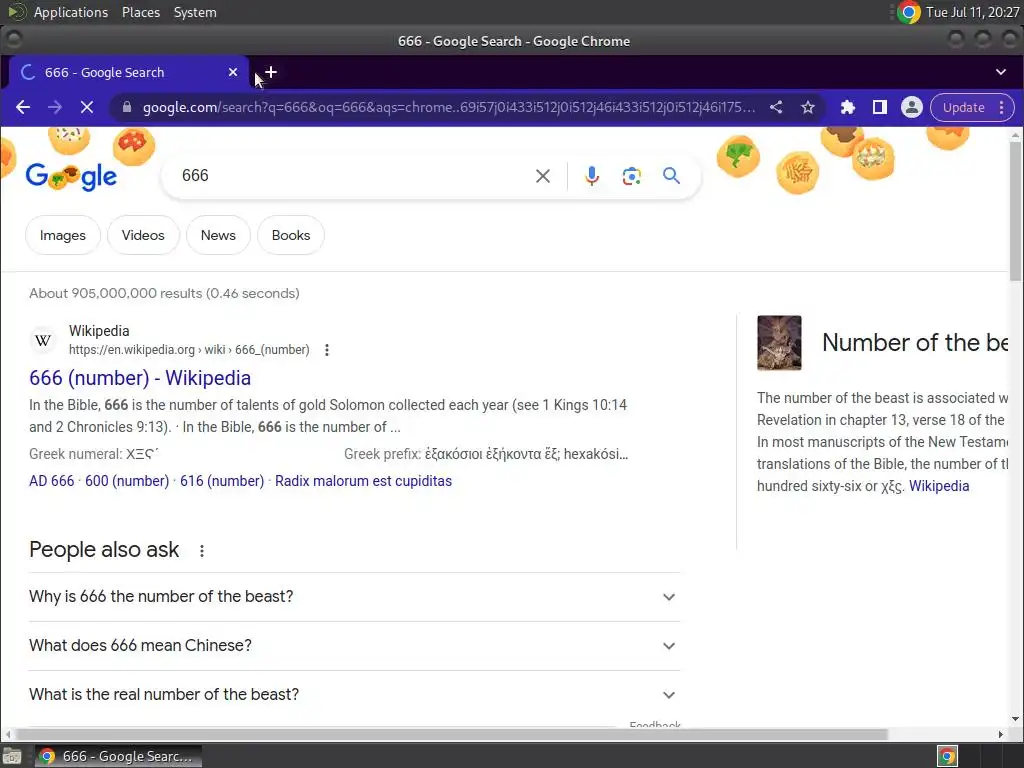
Task: Start voice search with microphone
Action: 592,176
